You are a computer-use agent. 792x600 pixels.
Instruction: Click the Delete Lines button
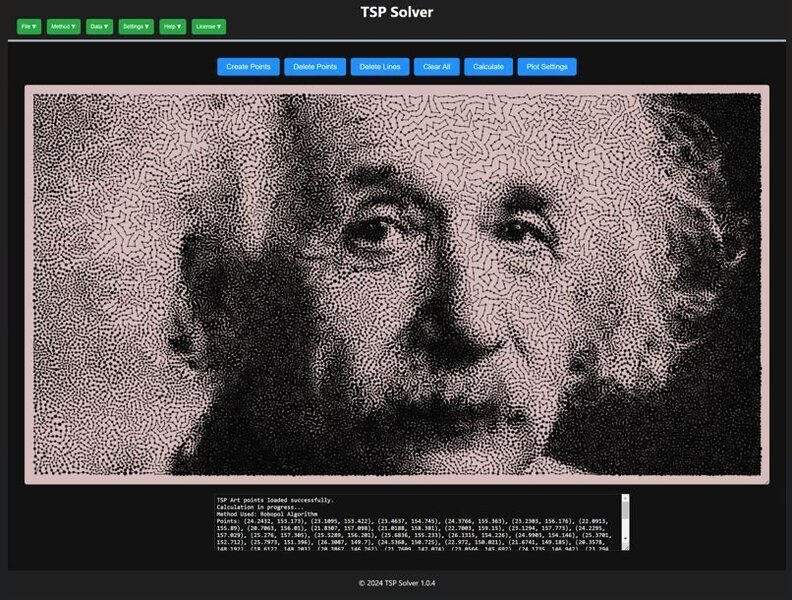(x=380, y=67)
